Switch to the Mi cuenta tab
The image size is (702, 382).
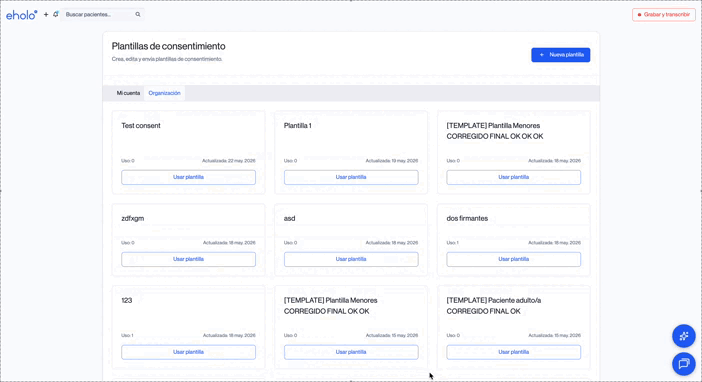(128, 93)
